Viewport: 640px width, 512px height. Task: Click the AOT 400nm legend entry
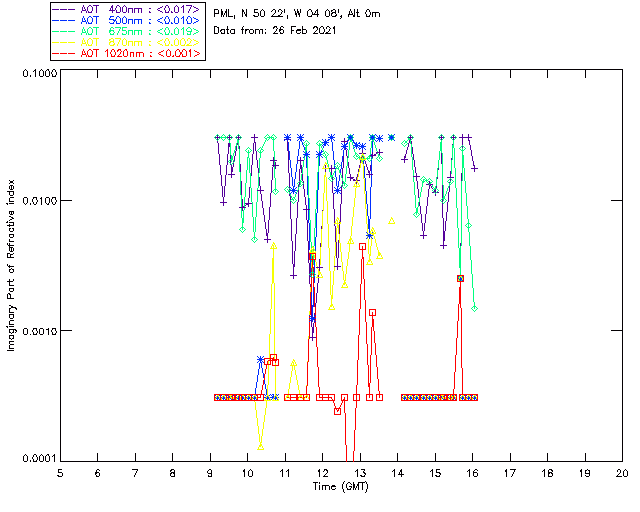click(127, 9)
